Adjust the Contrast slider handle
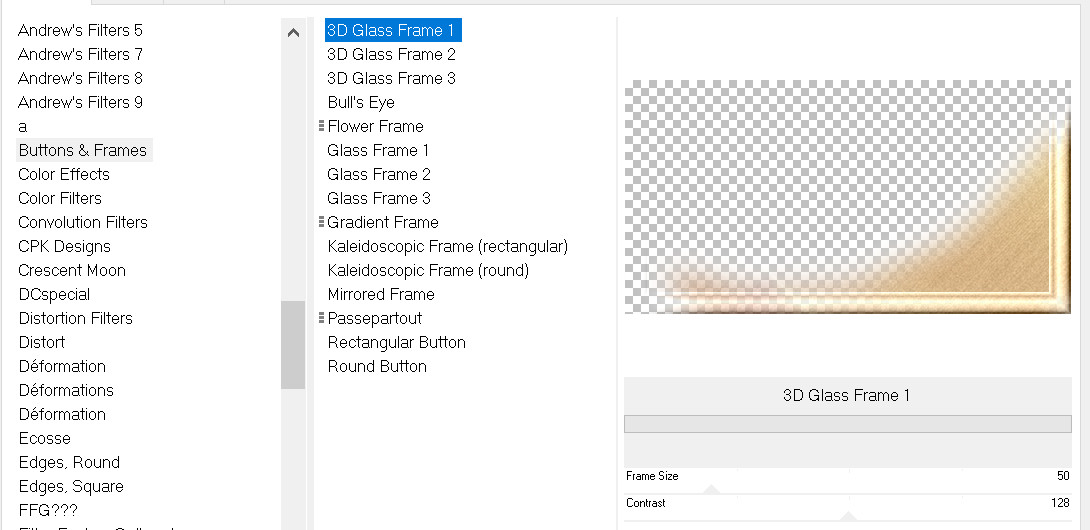The image size is (1090, 530). click(850, 516)
